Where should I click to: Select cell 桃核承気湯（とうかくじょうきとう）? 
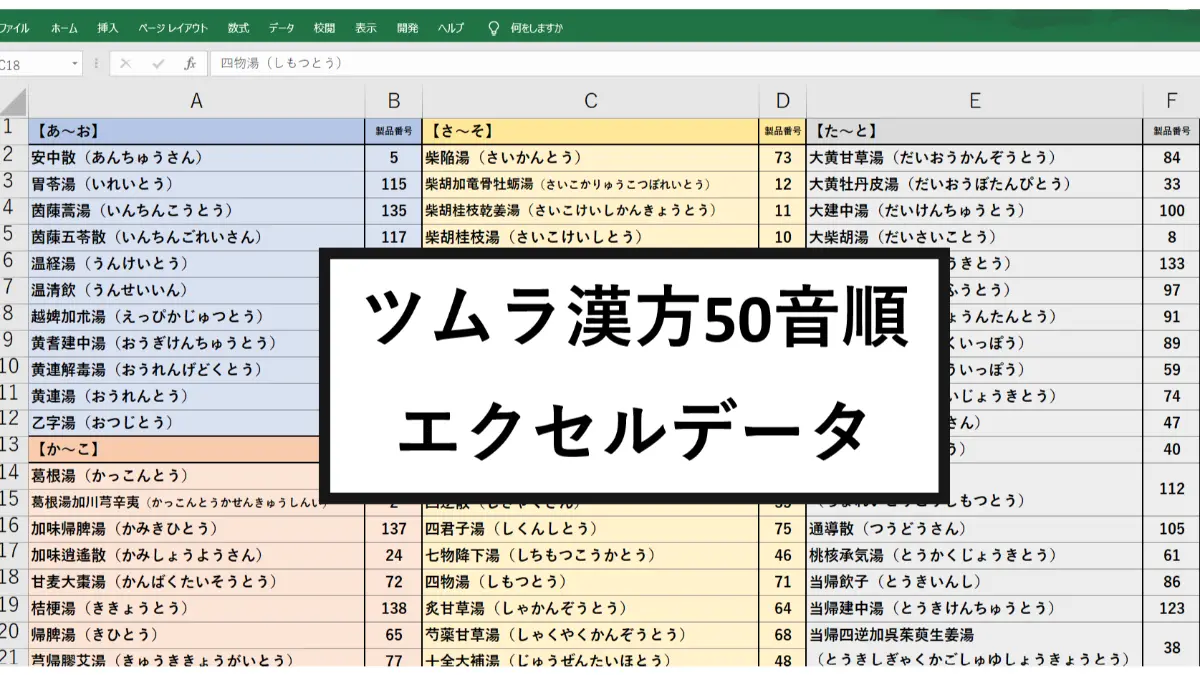pyautogui.click(x=975, y=554)
